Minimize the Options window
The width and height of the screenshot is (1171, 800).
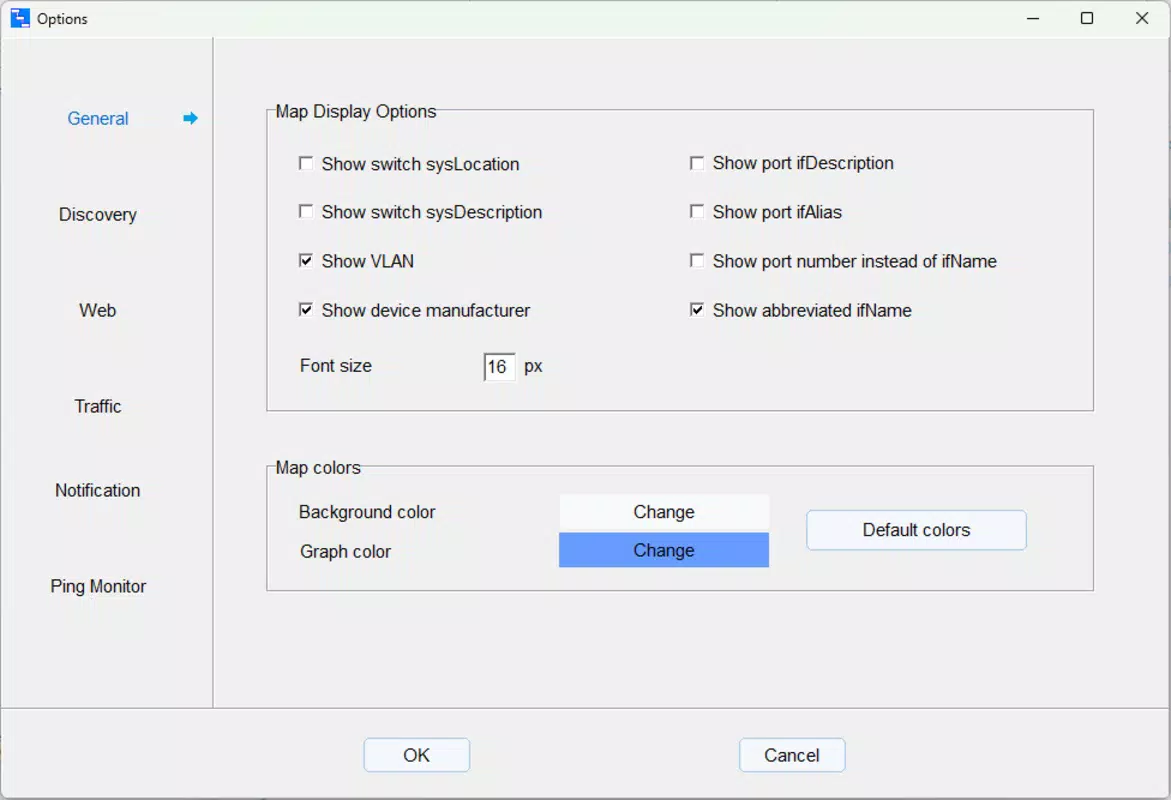(x=1033, y=18)
